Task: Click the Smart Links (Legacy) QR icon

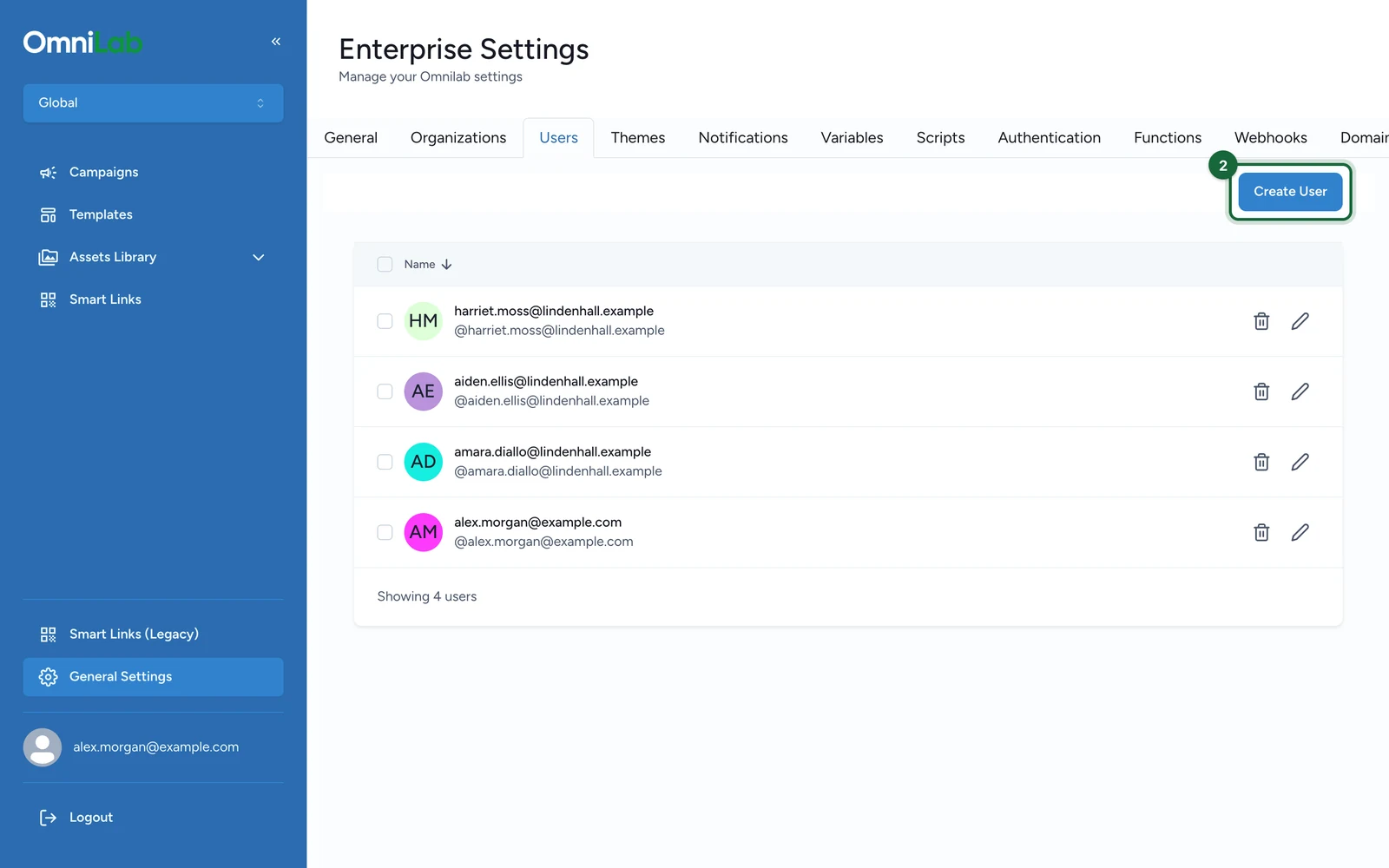Action: click(48, 635)
